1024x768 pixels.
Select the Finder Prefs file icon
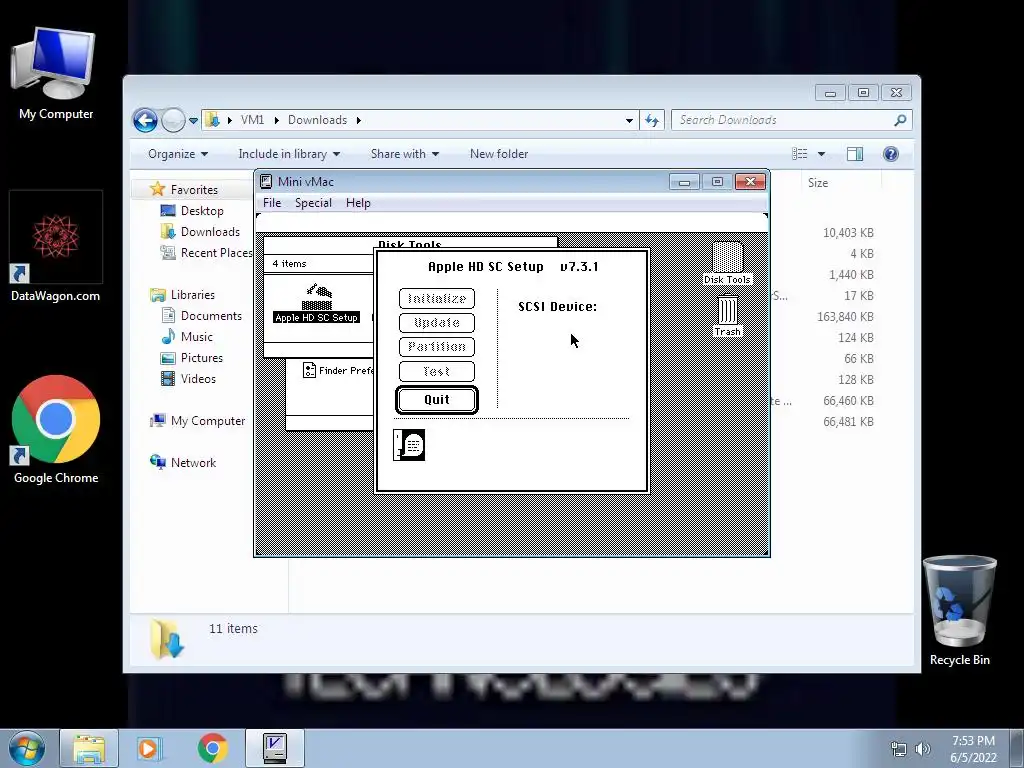point(310,370)
